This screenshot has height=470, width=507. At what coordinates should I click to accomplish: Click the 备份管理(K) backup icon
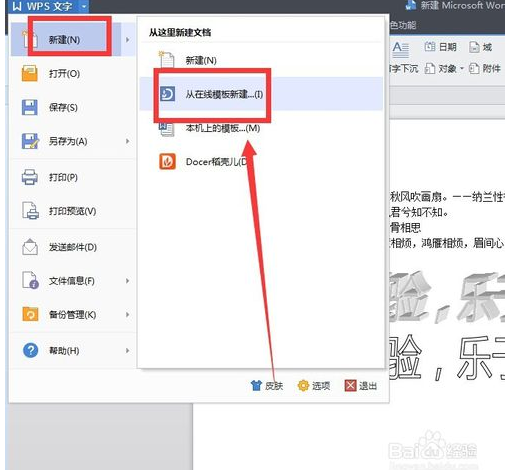point(30,314)
